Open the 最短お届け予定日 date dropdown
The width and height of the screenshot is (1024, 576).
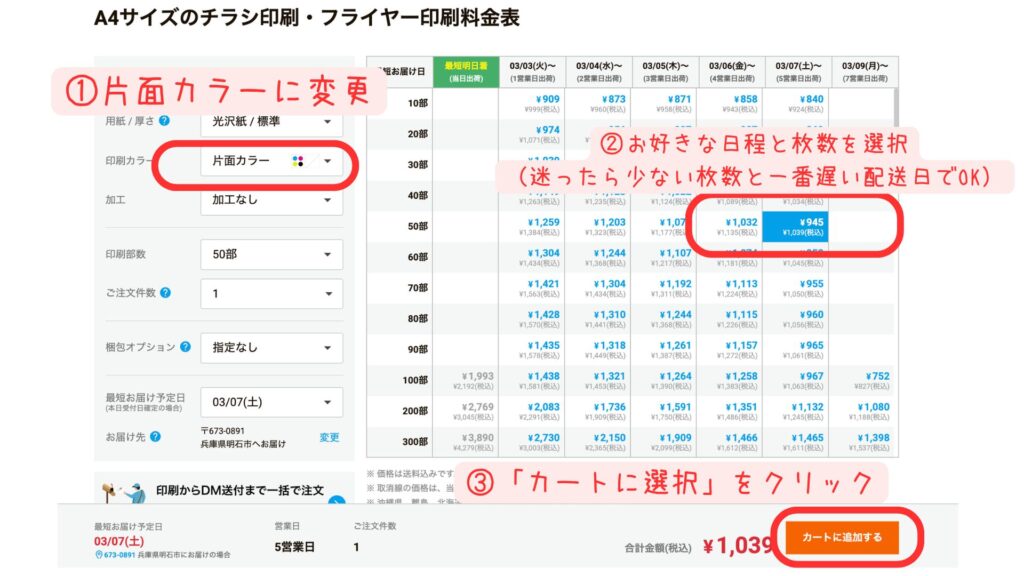point(272,402)
